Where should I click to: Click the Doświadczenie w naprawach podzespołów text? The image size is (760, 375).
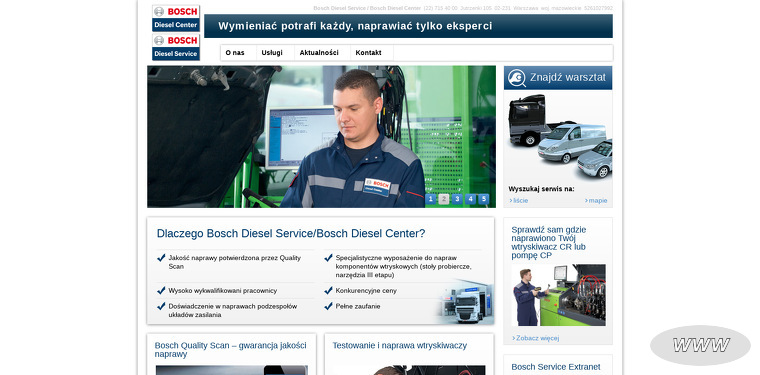pos(233,311)
